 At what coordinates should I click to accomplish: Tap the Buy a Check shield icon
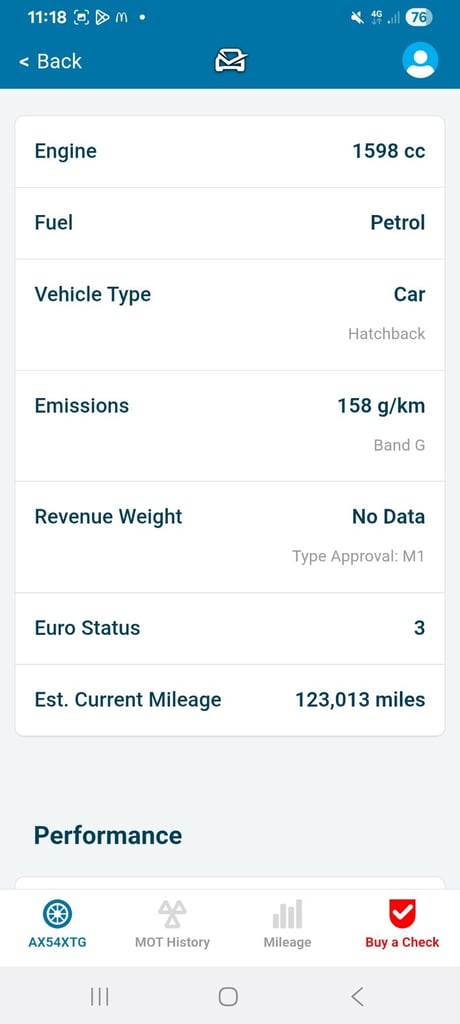(x=402, y=914)
